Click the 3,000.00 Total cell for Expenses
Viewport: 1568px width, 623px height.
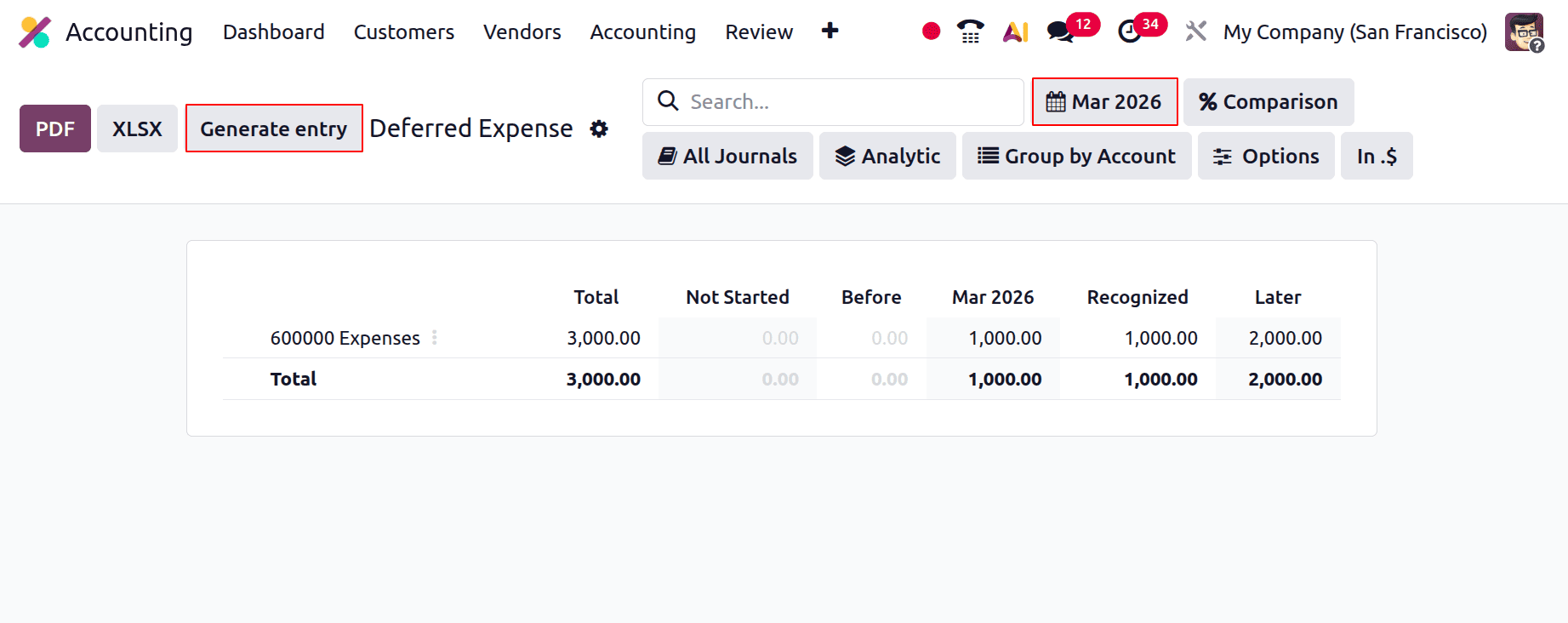pyautogui.click(x=604, y=338)
